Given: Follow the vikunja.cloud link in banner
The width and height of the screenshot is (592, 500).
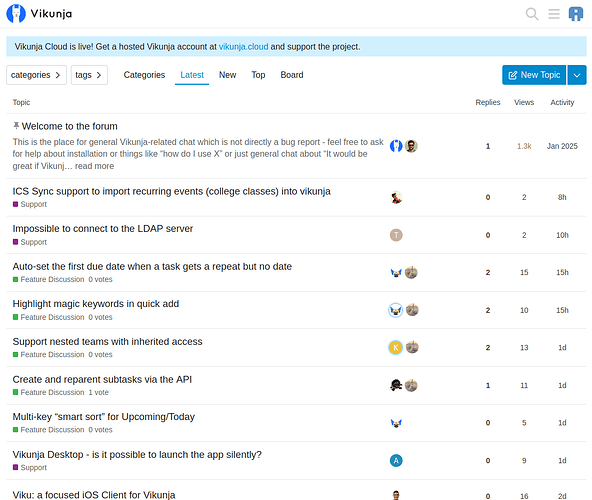Looking at the screenshot, I should 244,46.
